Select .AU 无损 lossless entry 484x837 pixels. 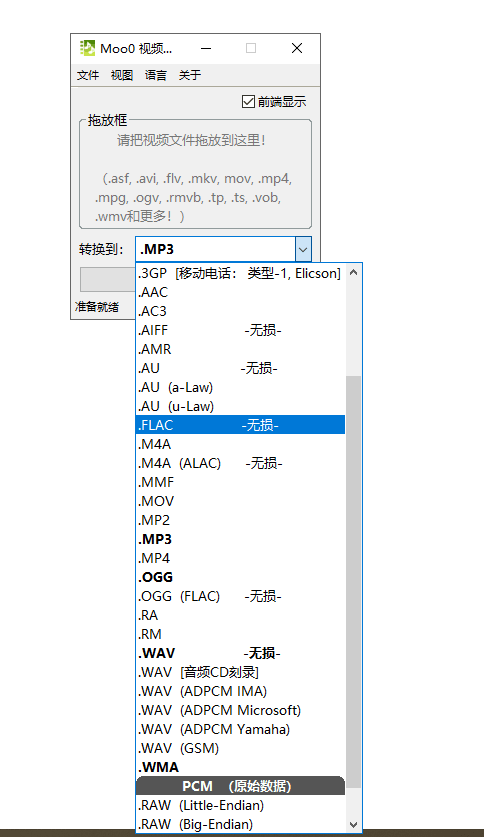tap(241, 368)
